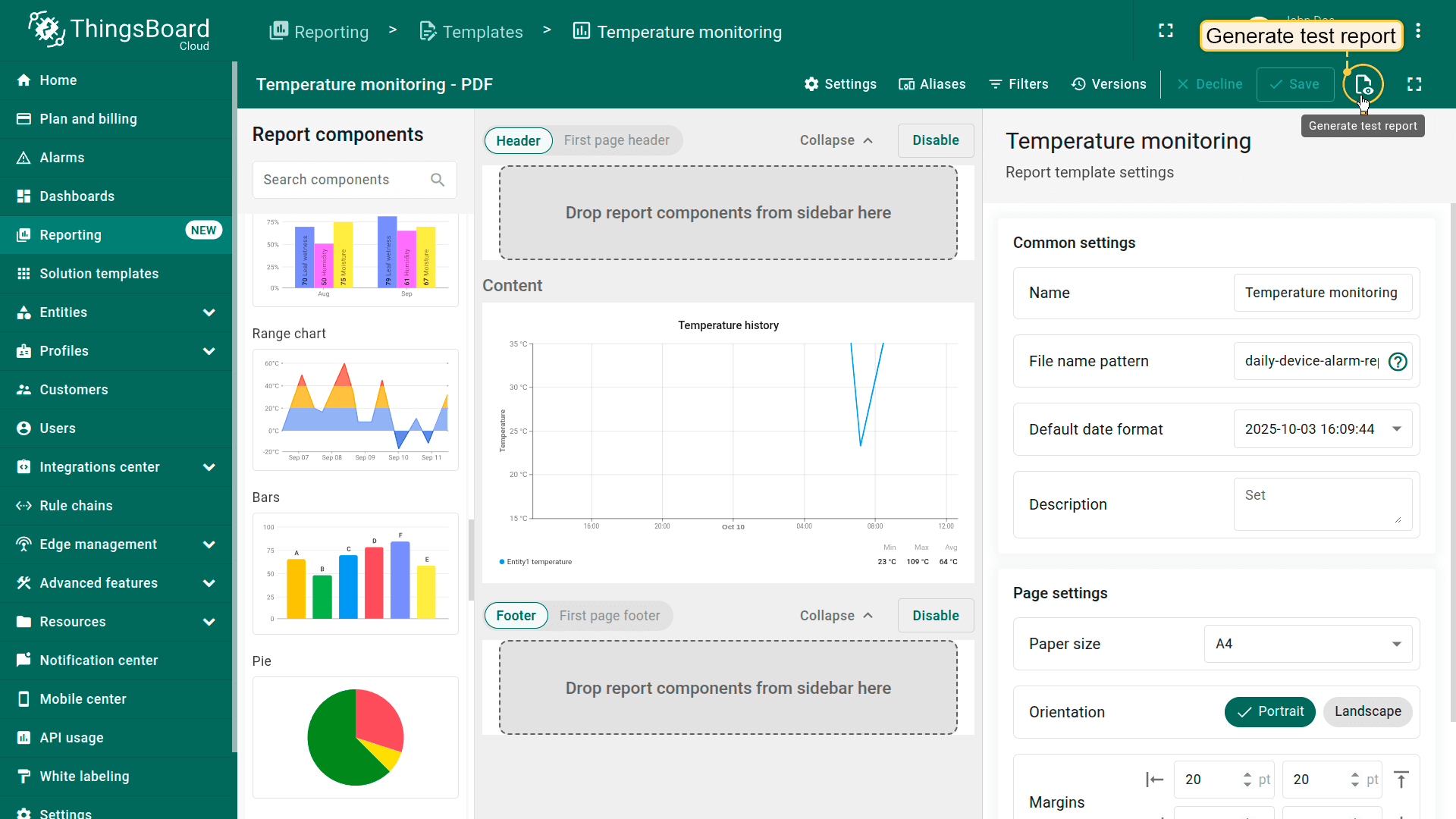Open the three-dot user menu
Image resolution: width=1456 pixels, height=819 pixels.
pos(1418,31)
